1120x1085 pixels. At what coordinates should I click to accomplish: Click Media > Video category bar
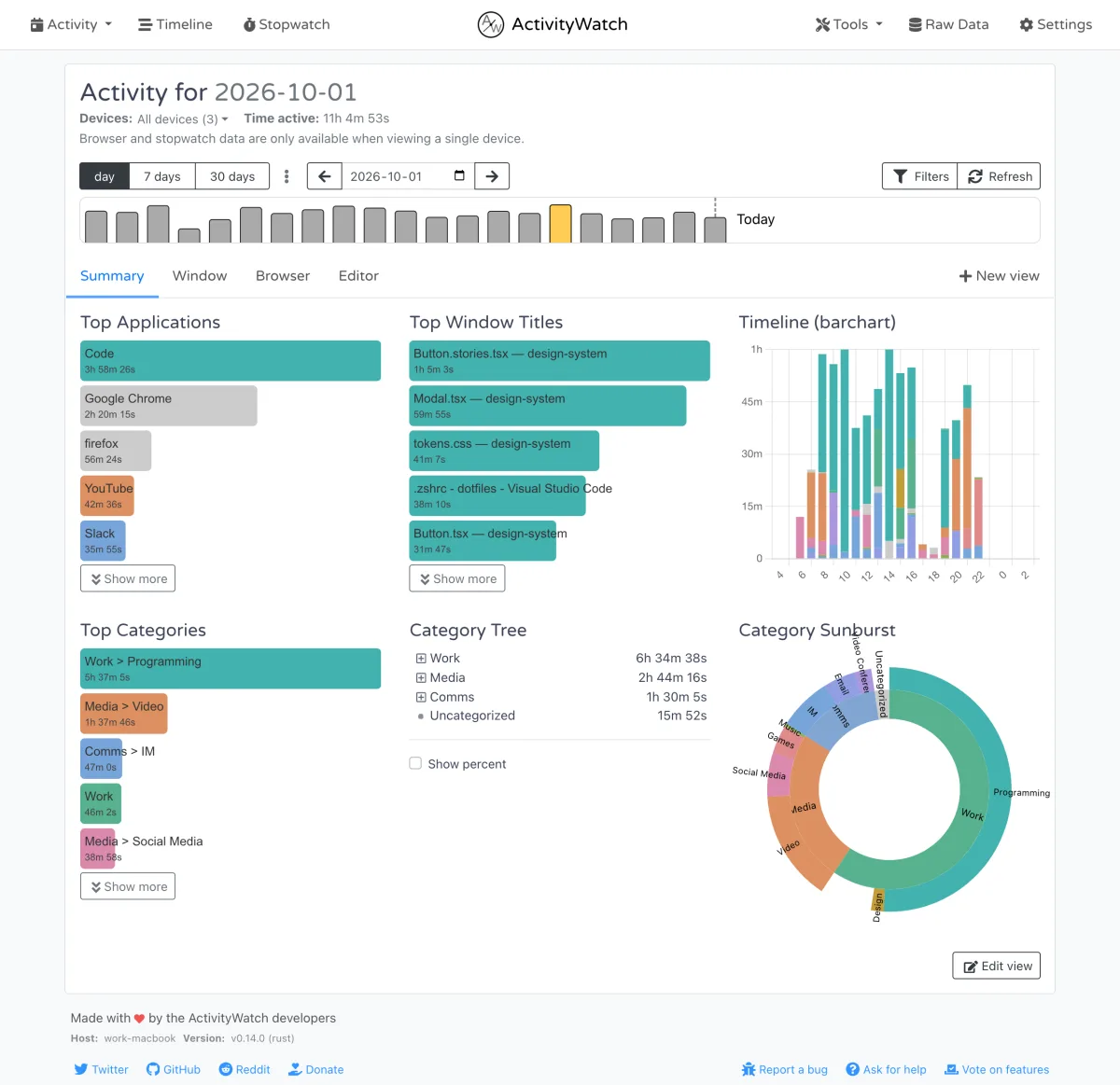pyautogui.click(x=124, y=714)
